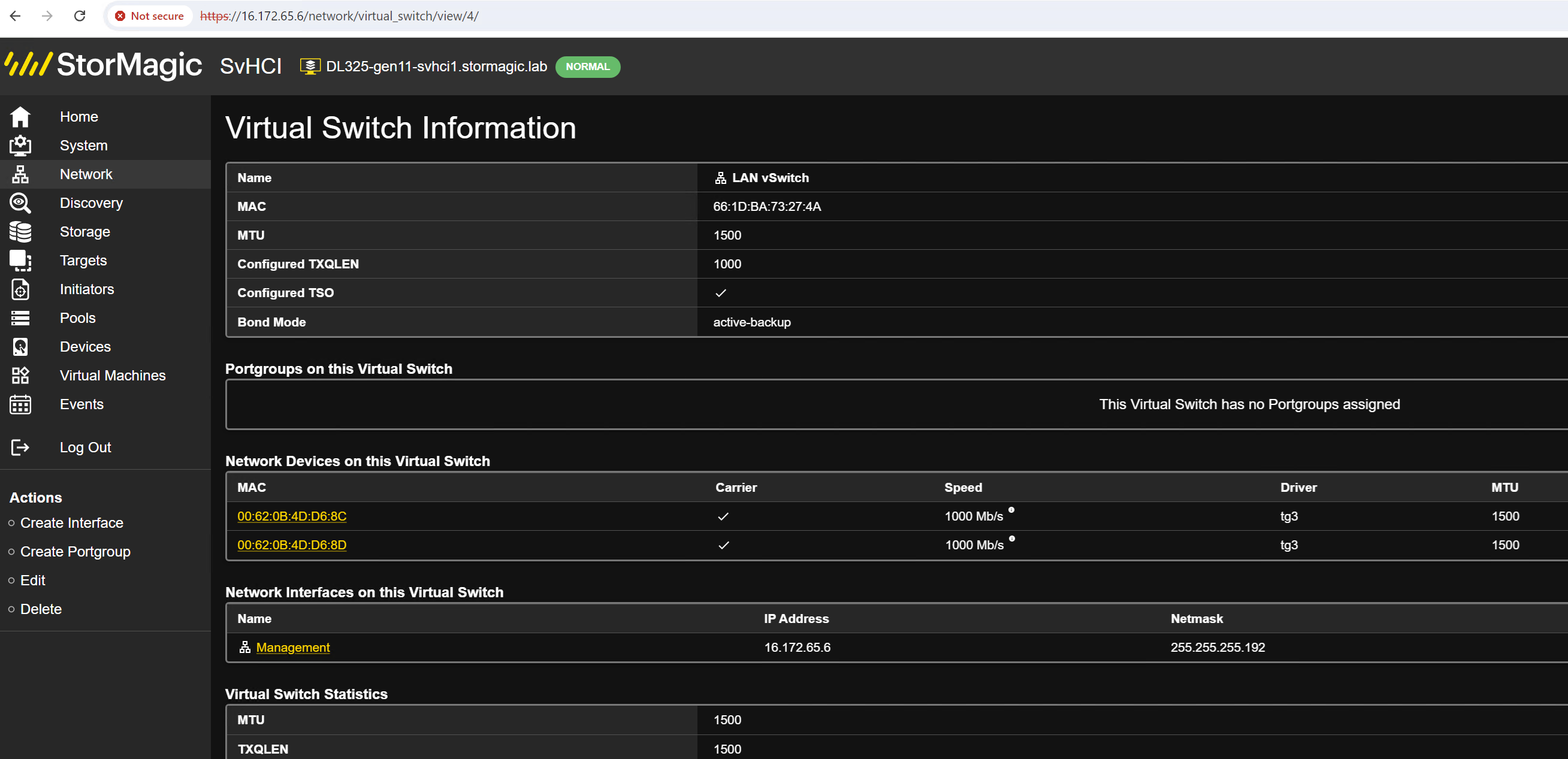This screenshot has height=759, width=1568.
Task: Open the Devices menu item
Action: pos(85,346)
